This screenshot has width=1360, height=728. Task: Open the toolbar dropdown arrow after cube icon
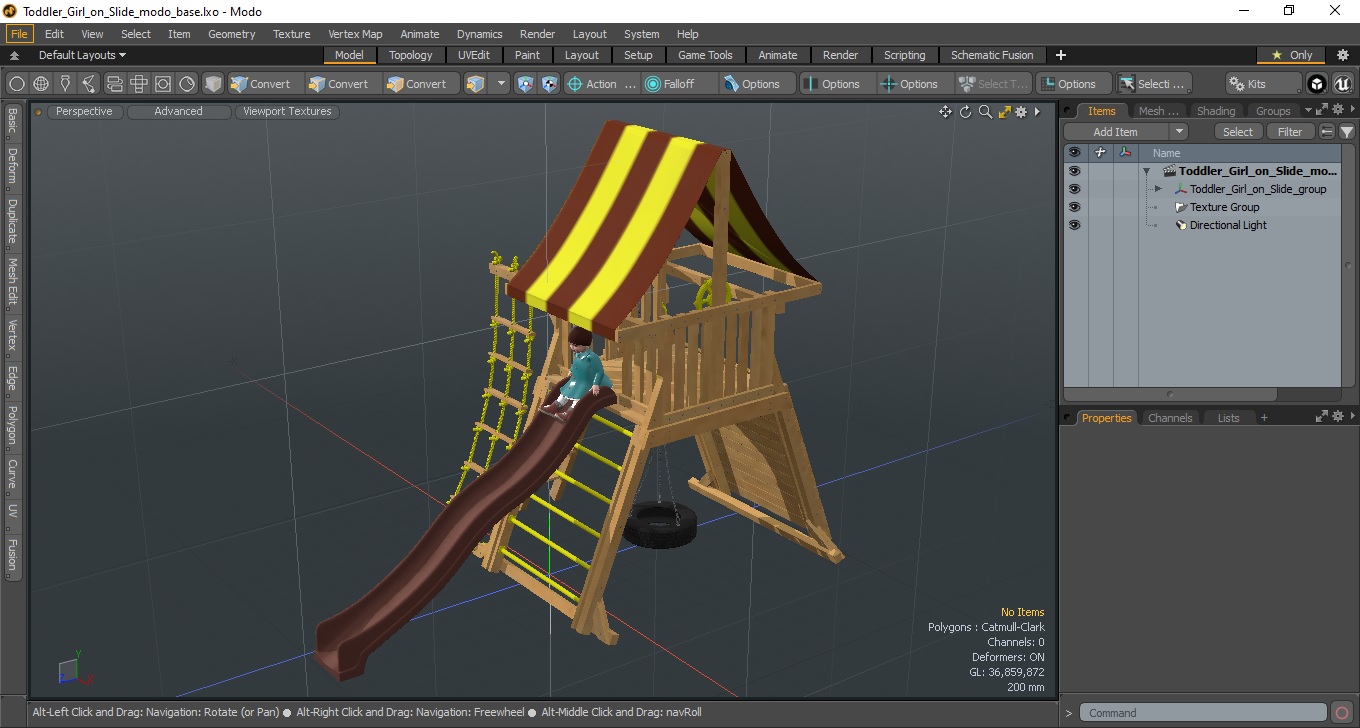pyautogui.click(x=501, y=84)
